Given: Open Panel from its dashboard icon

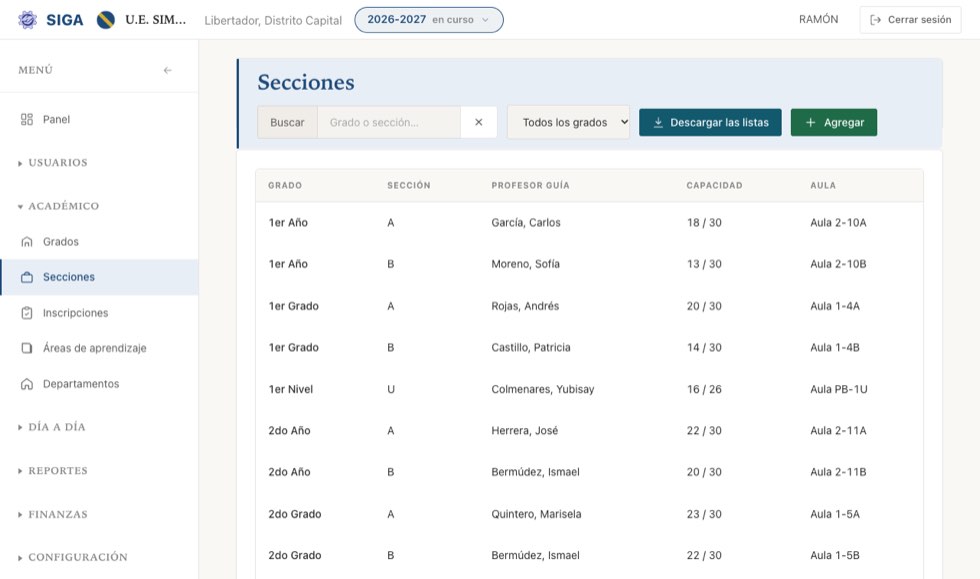Looking at the screenshot, I should [26, 119].
